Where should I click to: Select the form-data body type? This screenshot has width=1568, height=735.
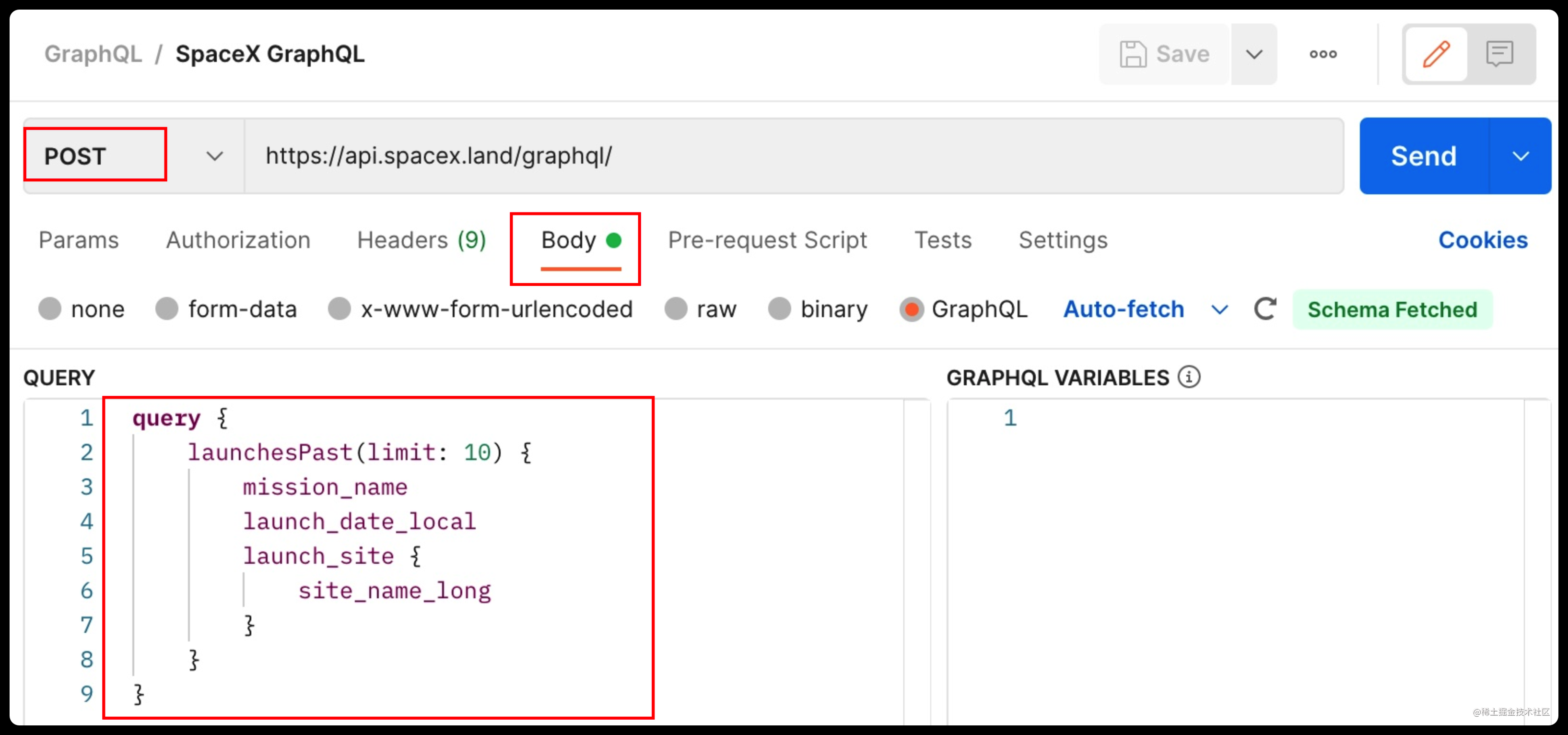(226, 309)
